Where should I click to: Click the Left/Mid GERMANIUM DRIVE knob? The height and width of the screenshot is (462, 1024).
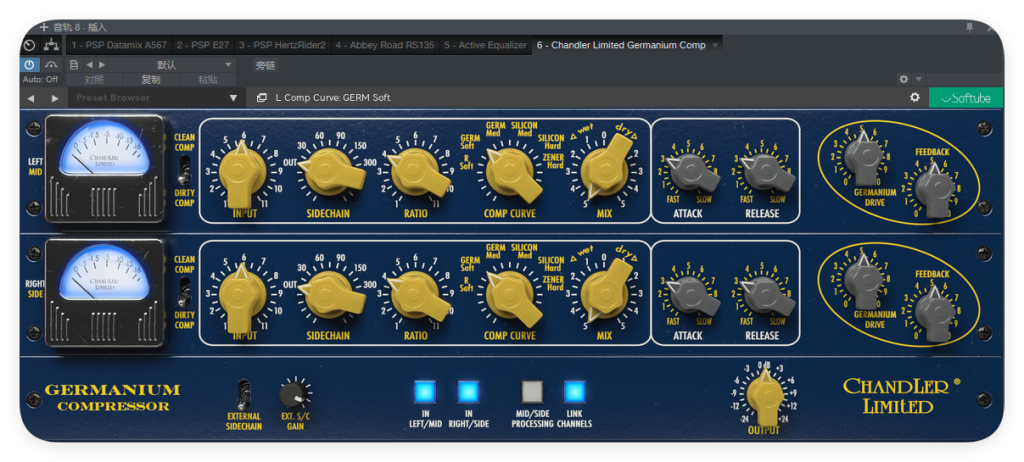[x=863, y=155]
